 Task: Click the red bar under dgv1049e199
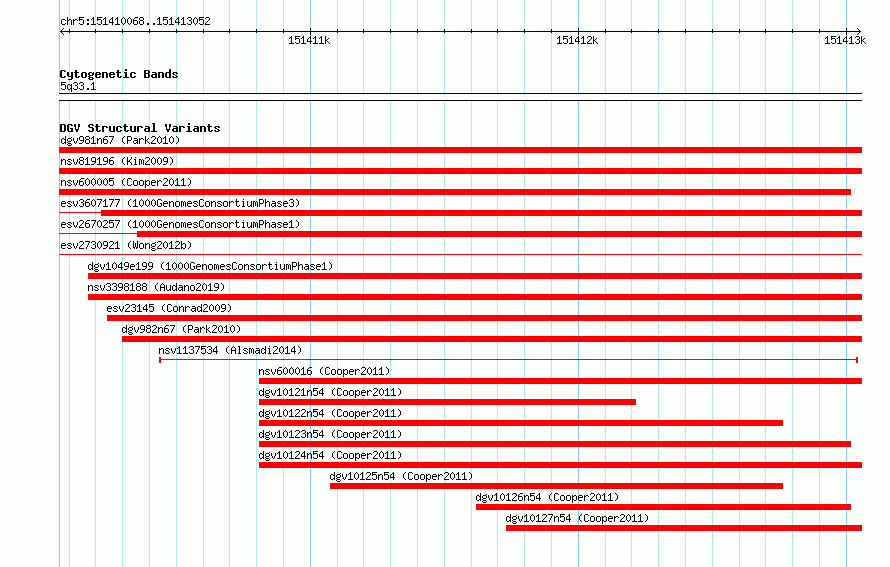point(475,276)
